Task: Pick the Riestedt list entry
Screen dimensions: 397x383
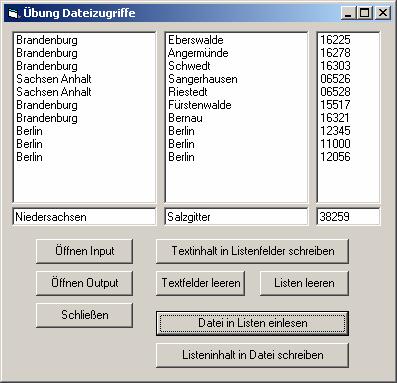Action: (x=236, y=92)
